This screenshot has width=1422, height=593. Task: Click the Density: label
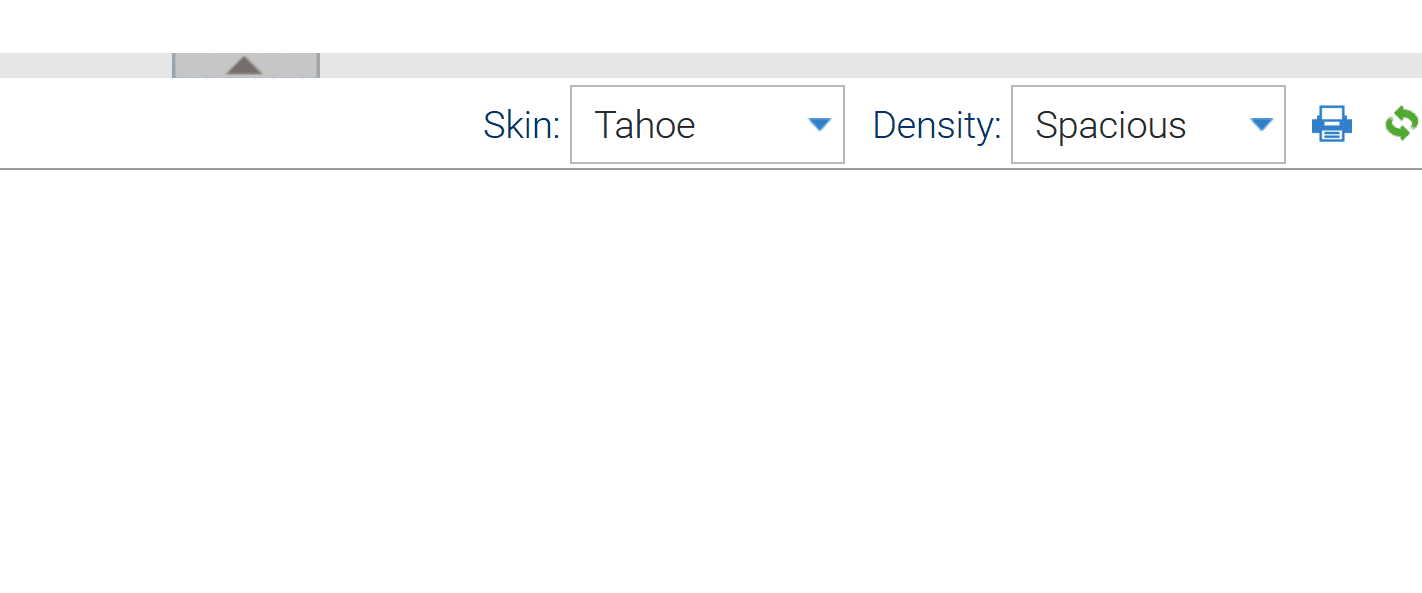click(937, 125)
